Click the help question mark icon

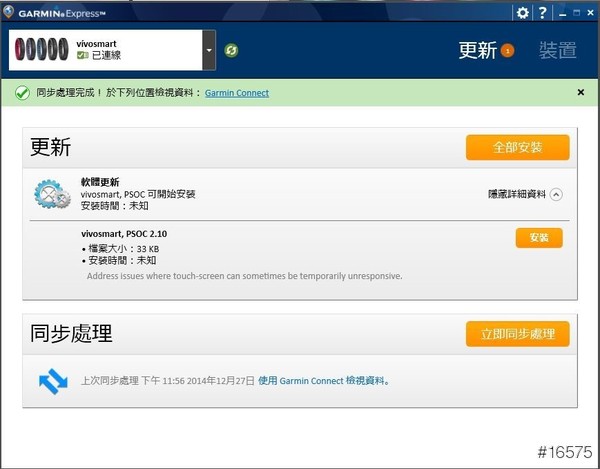pos(543,13)
